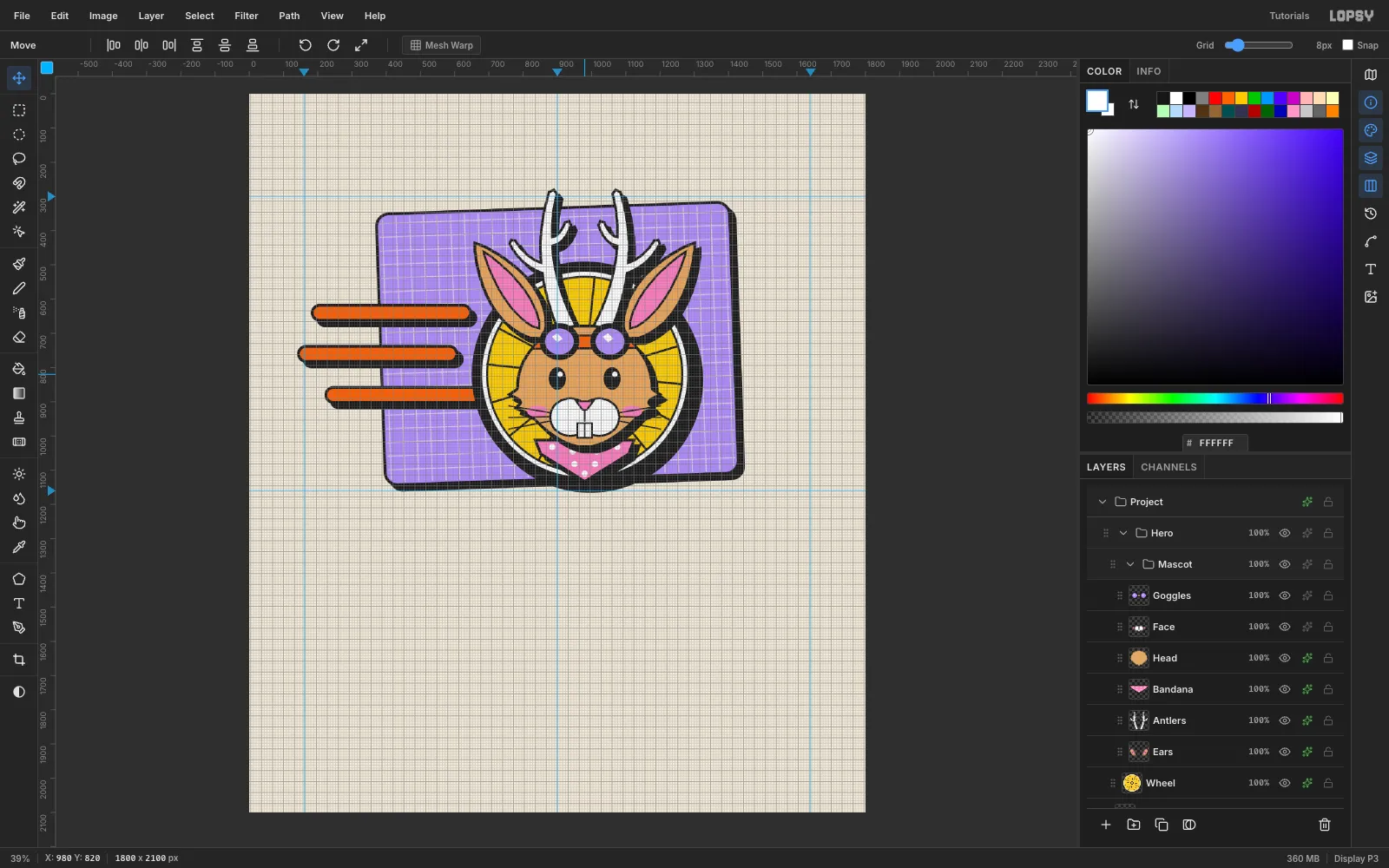Delete the selected layer with the trash icon
The height and width of the screenshot is (868, 1389).
pos(1325,825)
